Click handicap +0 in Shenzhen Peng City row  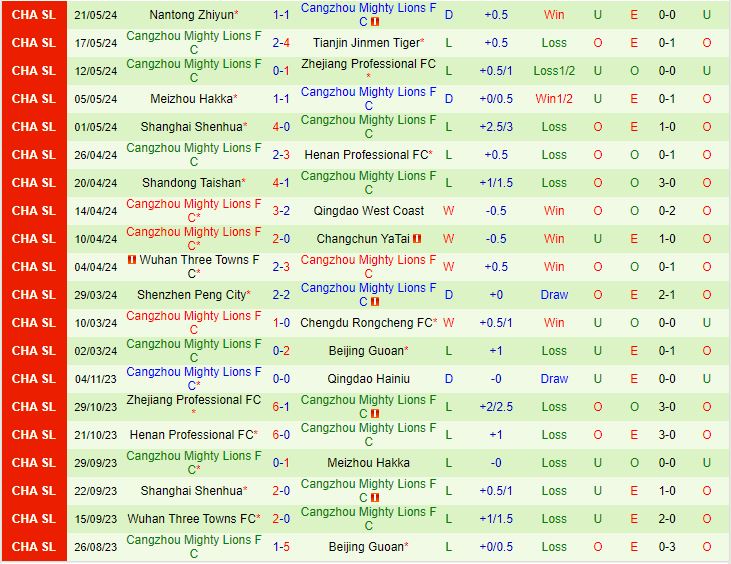point(496,295)
